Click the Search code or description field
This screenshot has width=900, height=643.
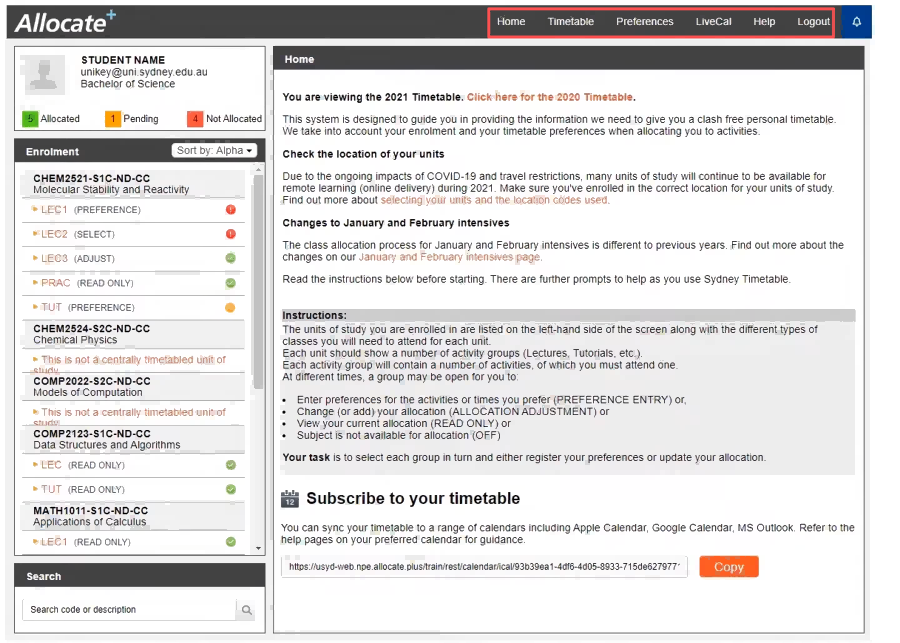tap(130, 610)
